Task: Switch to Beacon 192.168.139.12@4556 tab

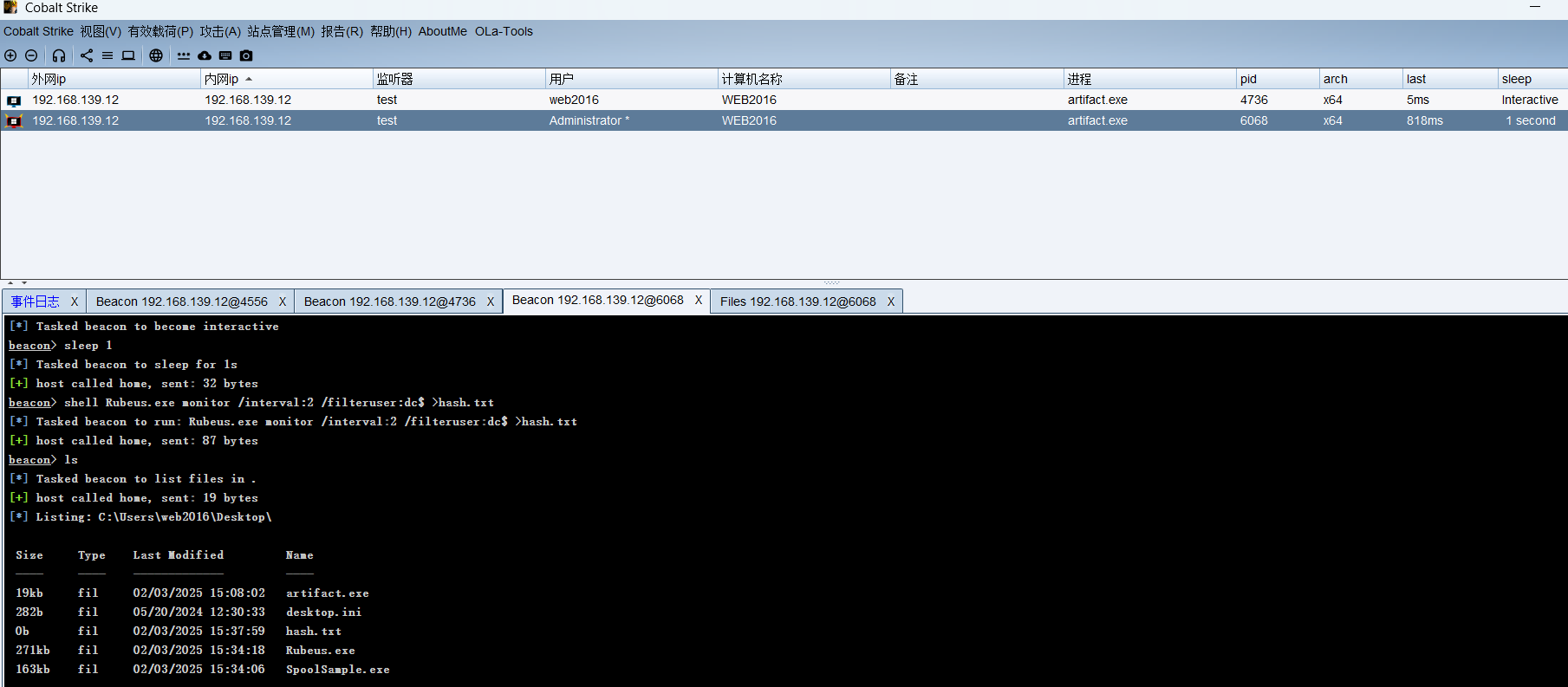Action: [x=182, y=301]
